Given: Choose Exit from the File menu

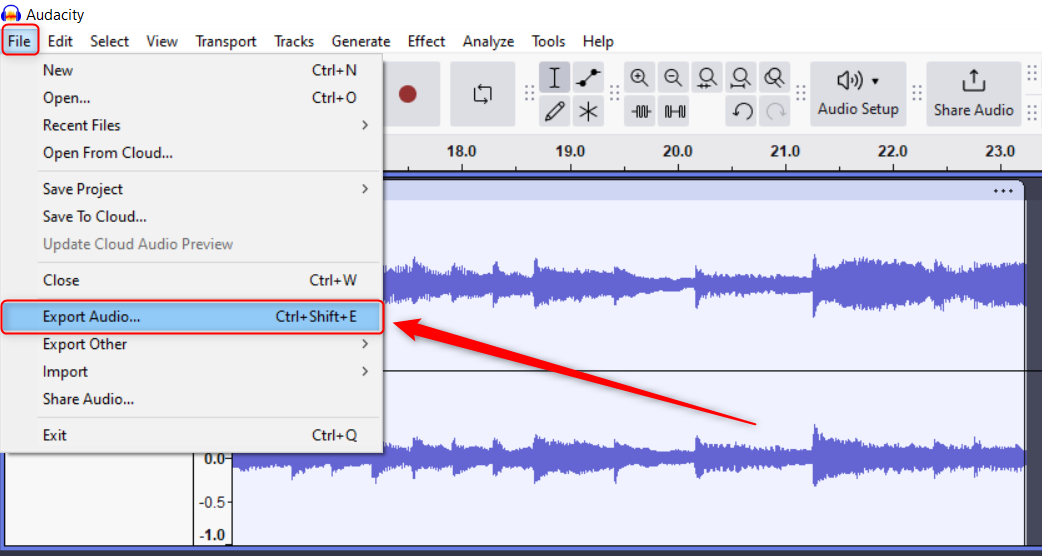Looking at the screenshot, I should (192, 436).
